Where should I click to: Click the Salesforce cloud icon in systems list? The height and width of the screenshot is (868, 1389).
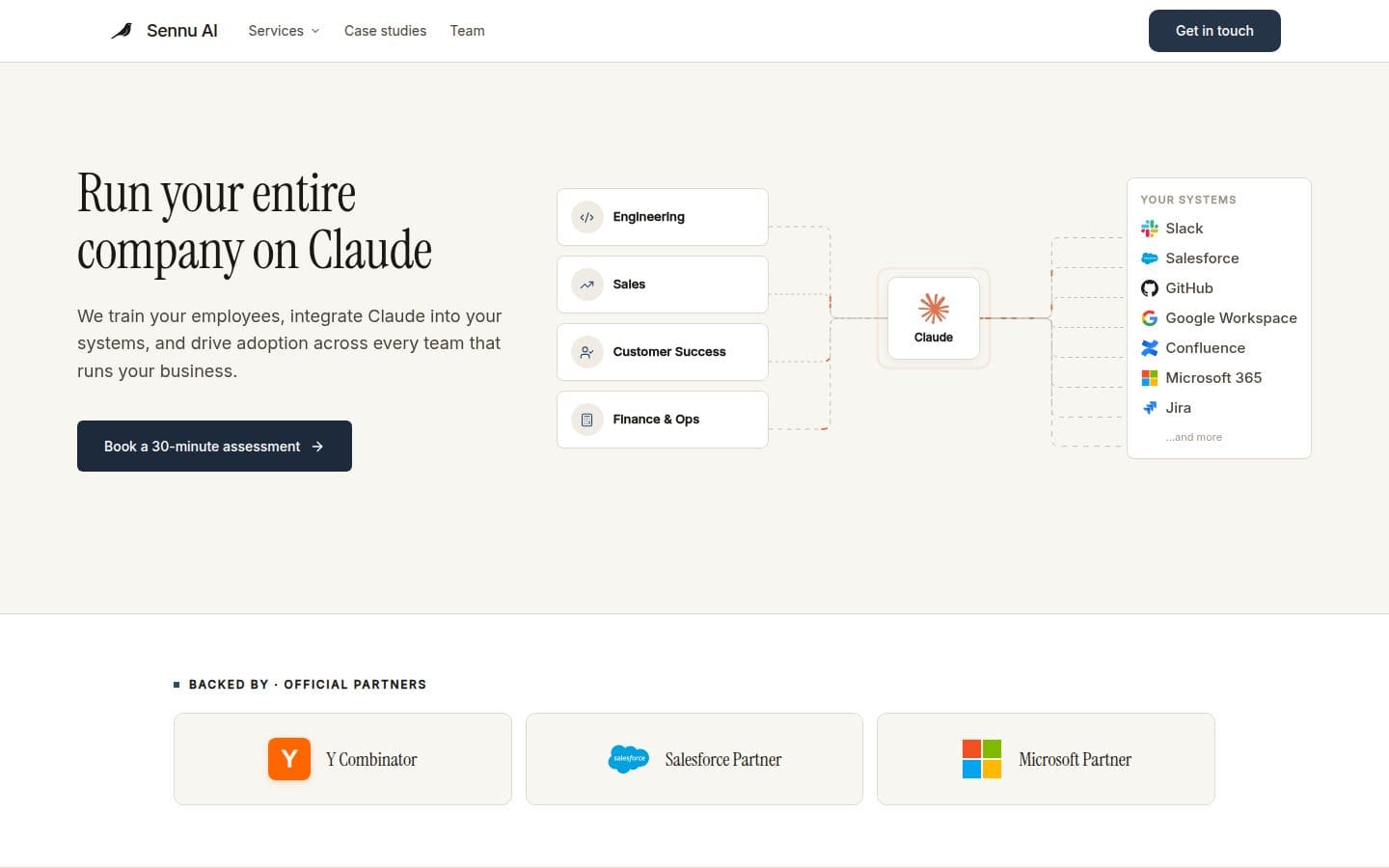(1150, 258)
